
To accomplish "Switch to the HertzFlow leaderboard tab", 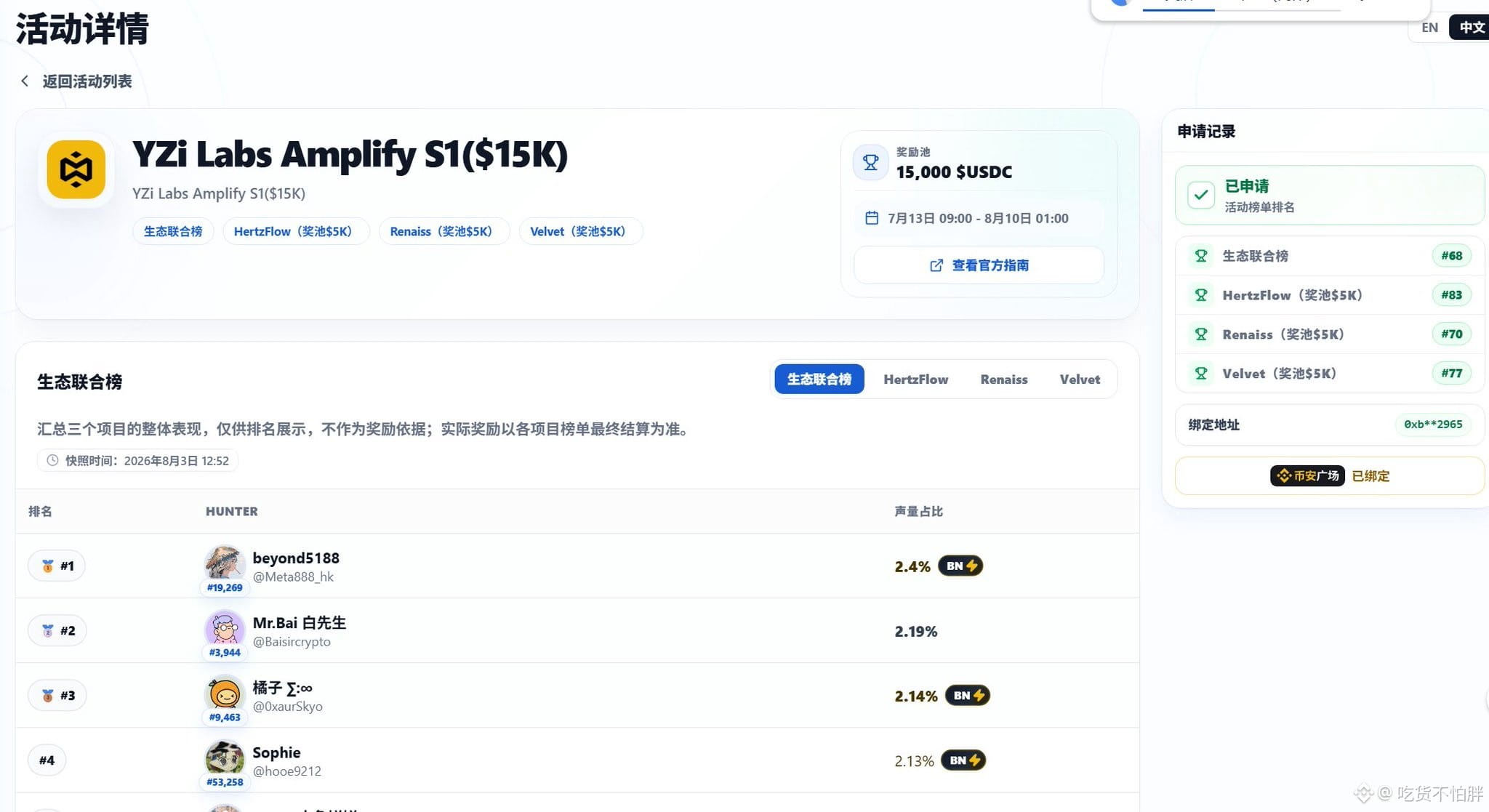I will [x=916, y=379].
